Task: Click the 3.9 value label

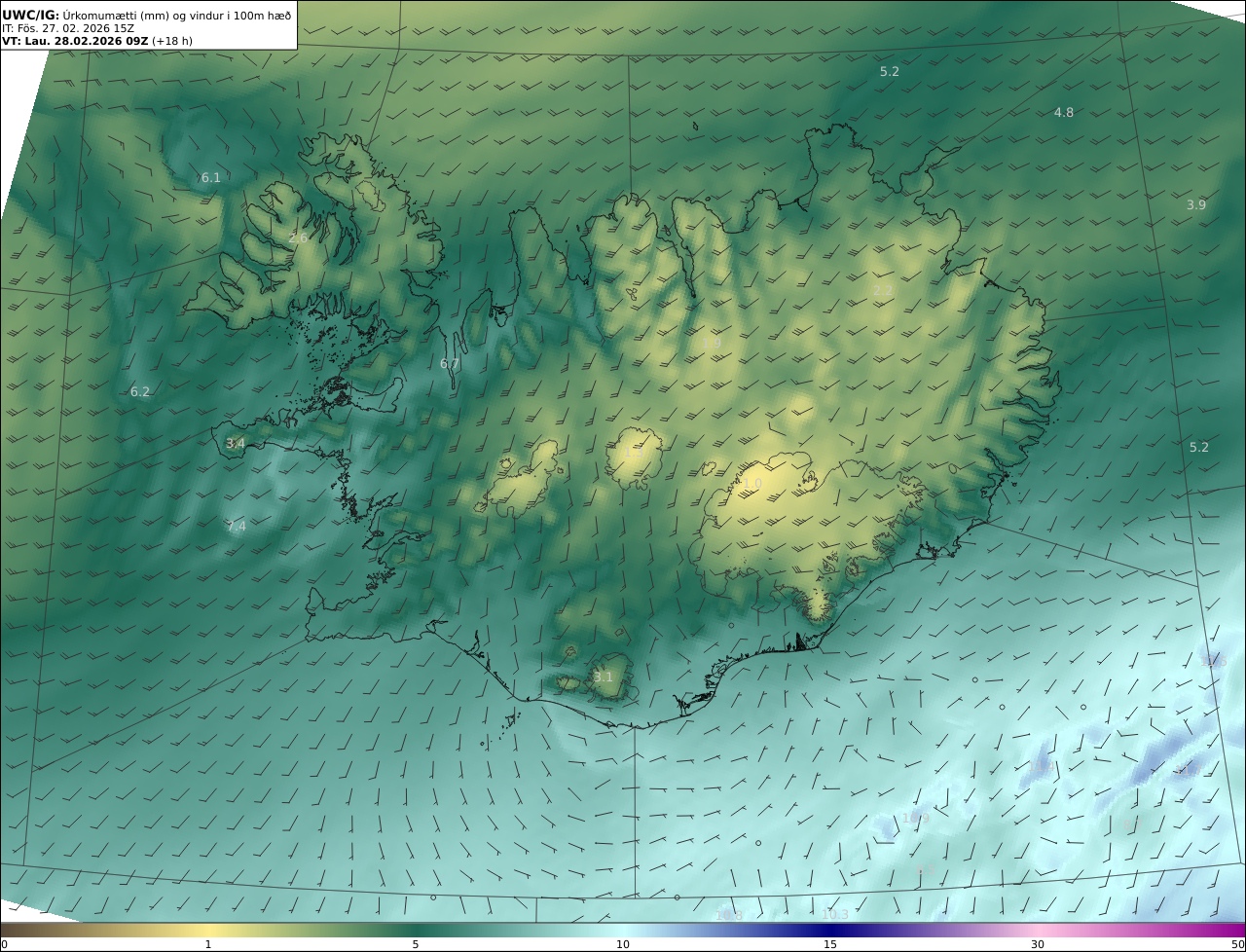Action: click(1196, 205)
